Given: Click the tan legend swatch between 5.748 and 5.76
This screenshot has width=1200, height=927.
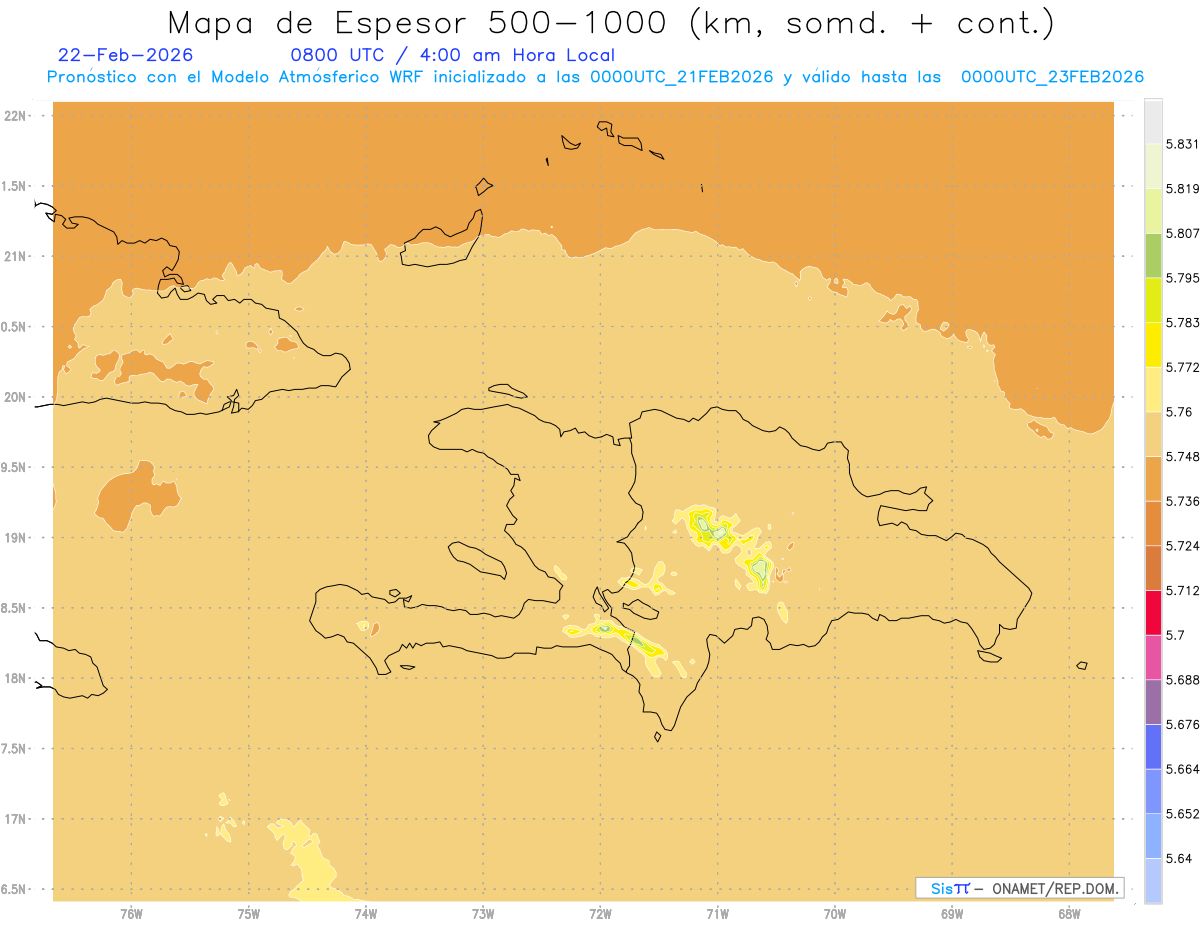Looking at the screenshot, I should (x=1153, y=434).
